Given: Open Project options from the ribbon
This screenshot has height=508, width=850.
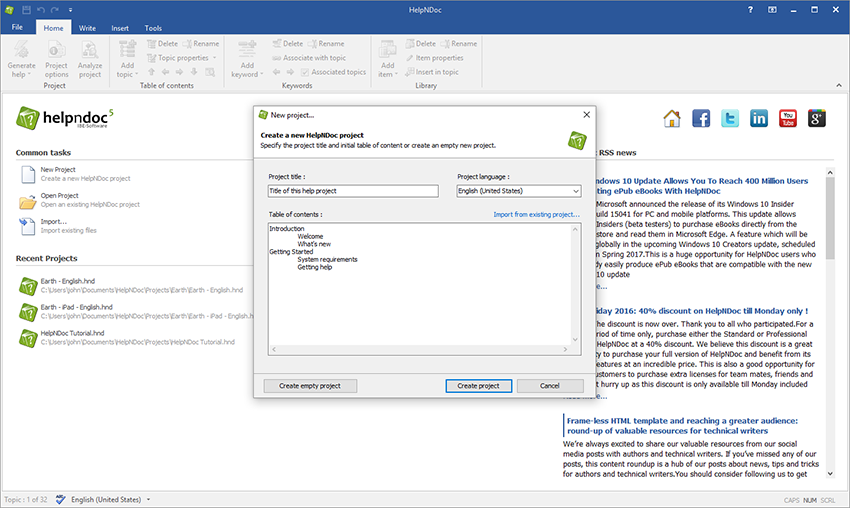Looking at the screenshot, I should (x=56, y=52).
